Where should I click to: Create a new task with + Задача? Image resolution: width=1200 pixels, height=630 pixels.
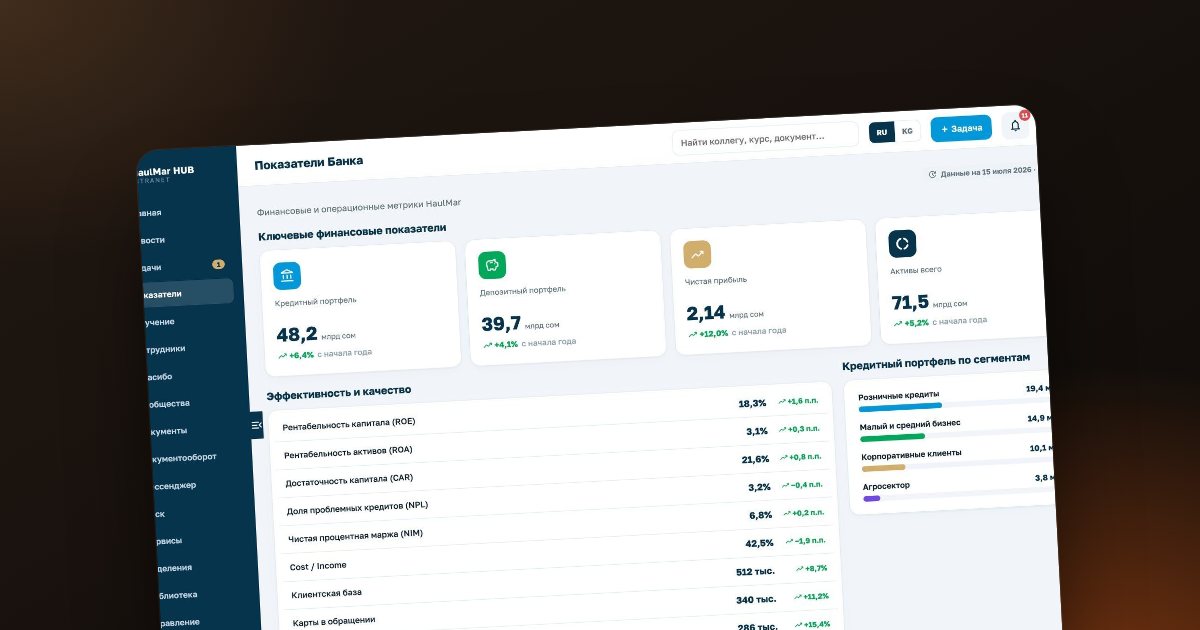[x=961, y=129]
